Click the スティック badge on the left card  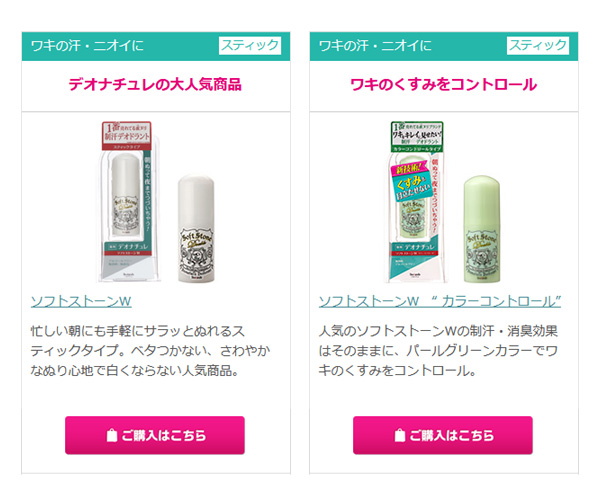click(x=250, y=46)
